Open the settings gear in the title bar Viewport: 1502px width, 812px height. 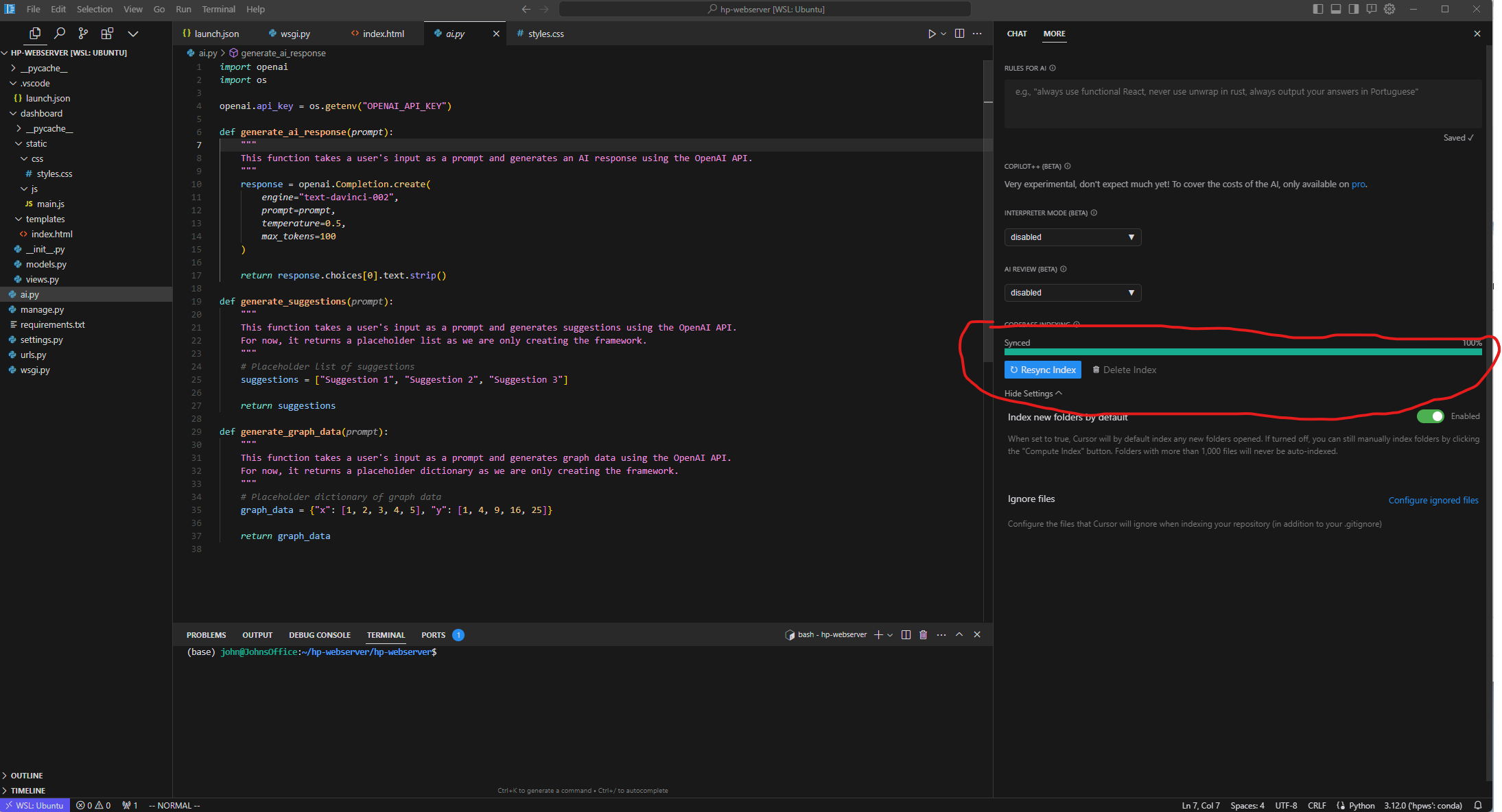pyautogui.click(x=1389, y=9)
